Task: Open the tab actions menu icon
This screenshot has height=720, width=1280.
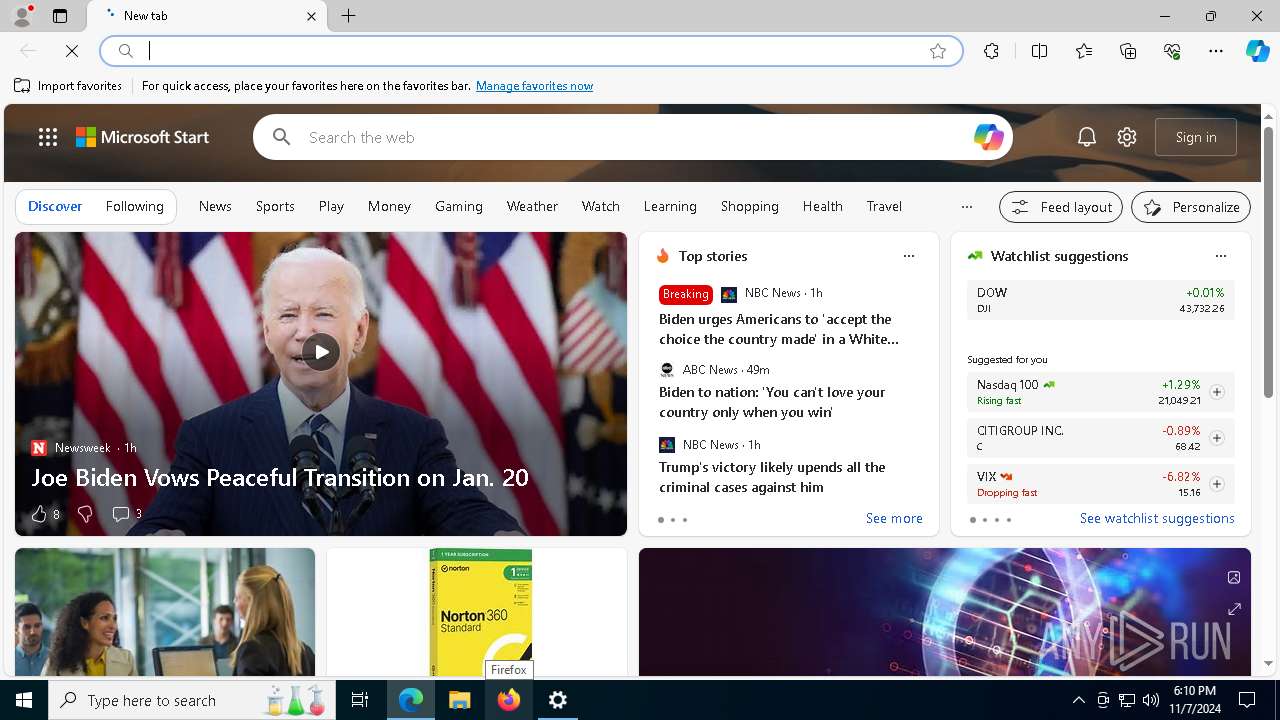Action: coord(60,16)
